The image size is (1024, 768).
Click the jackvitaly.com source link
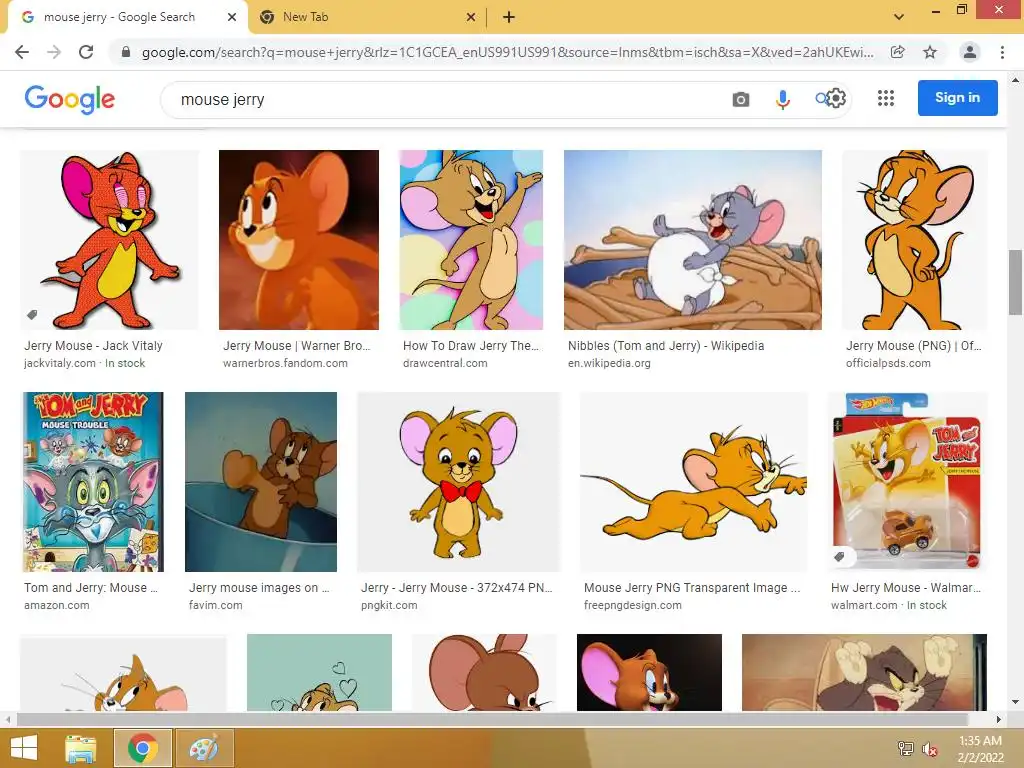59,363
